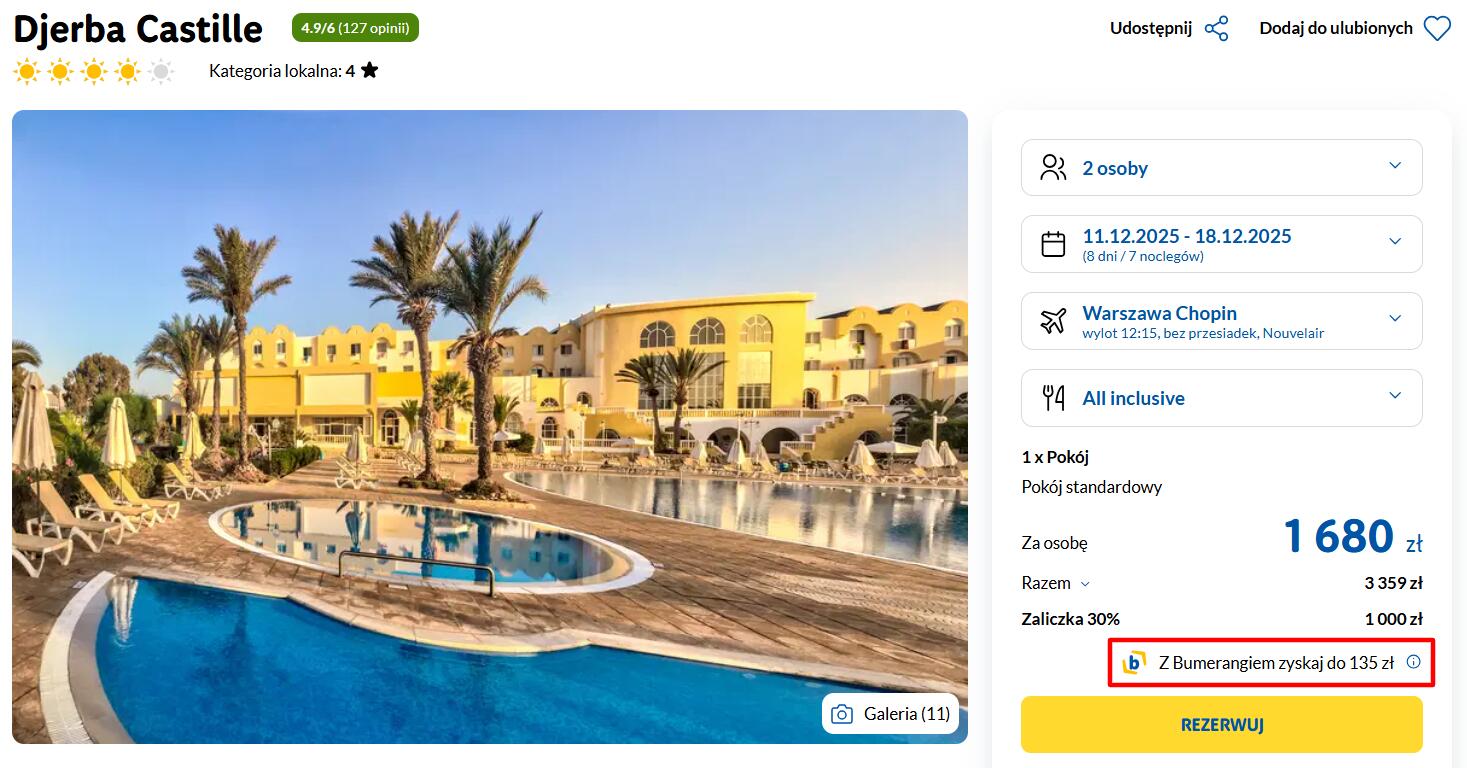Click the airplane icon for Warszawa Chopin

tap(1053, 321)
